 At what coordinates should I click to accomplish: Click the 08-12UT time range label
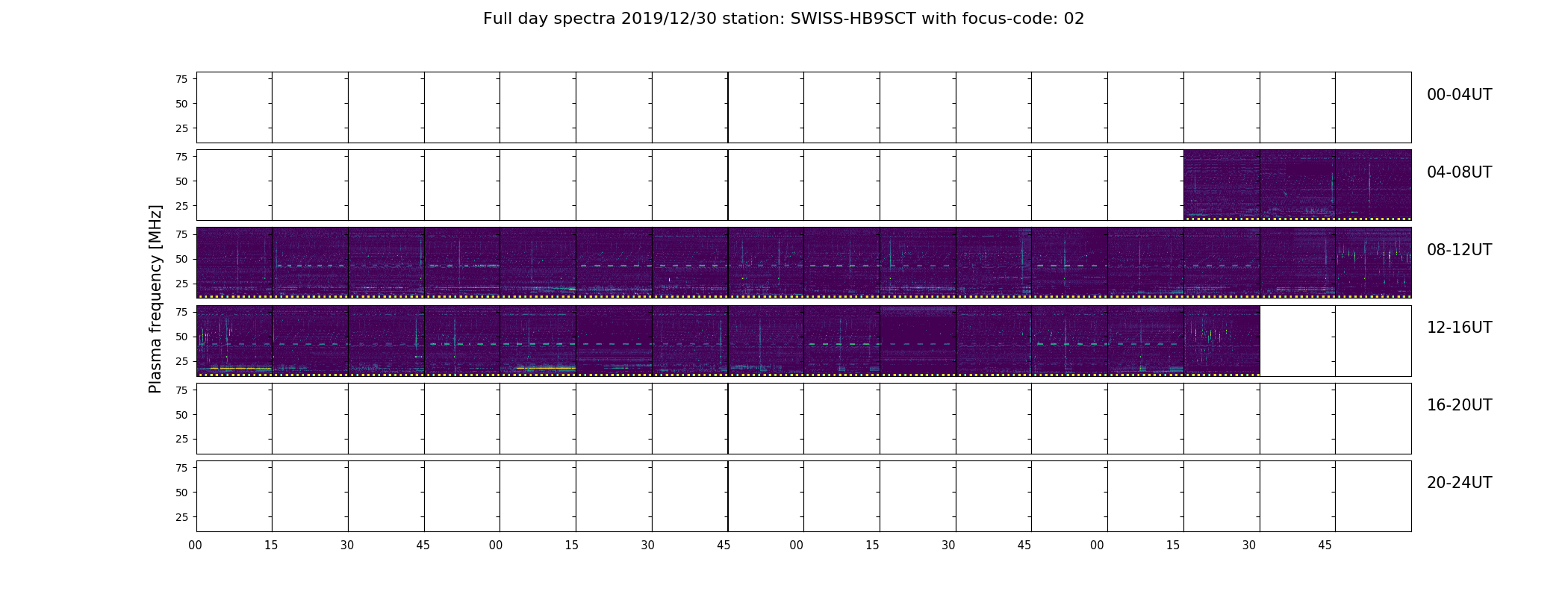(x=1459, y=250)
